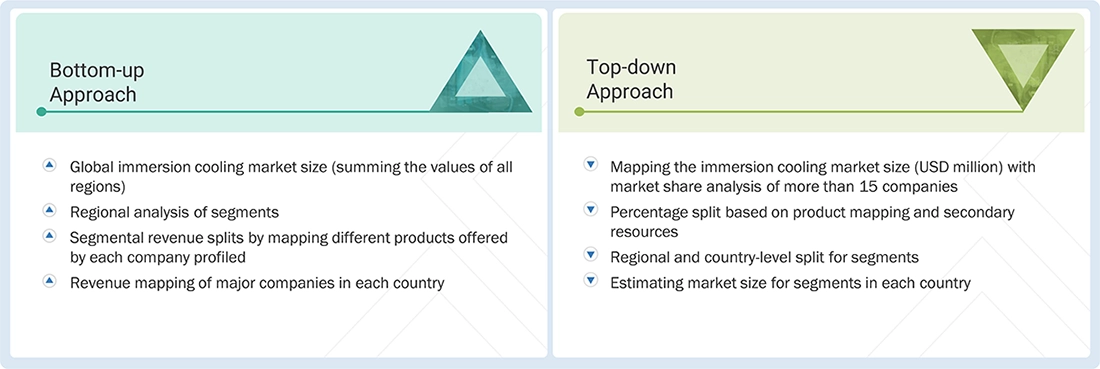Image resolution: width=1100 pixels, height=369 pixels.
Task: Click the down-arrow bullet beside Regional and country-level split
Action: pyautogui.click(x=590, y=254)
